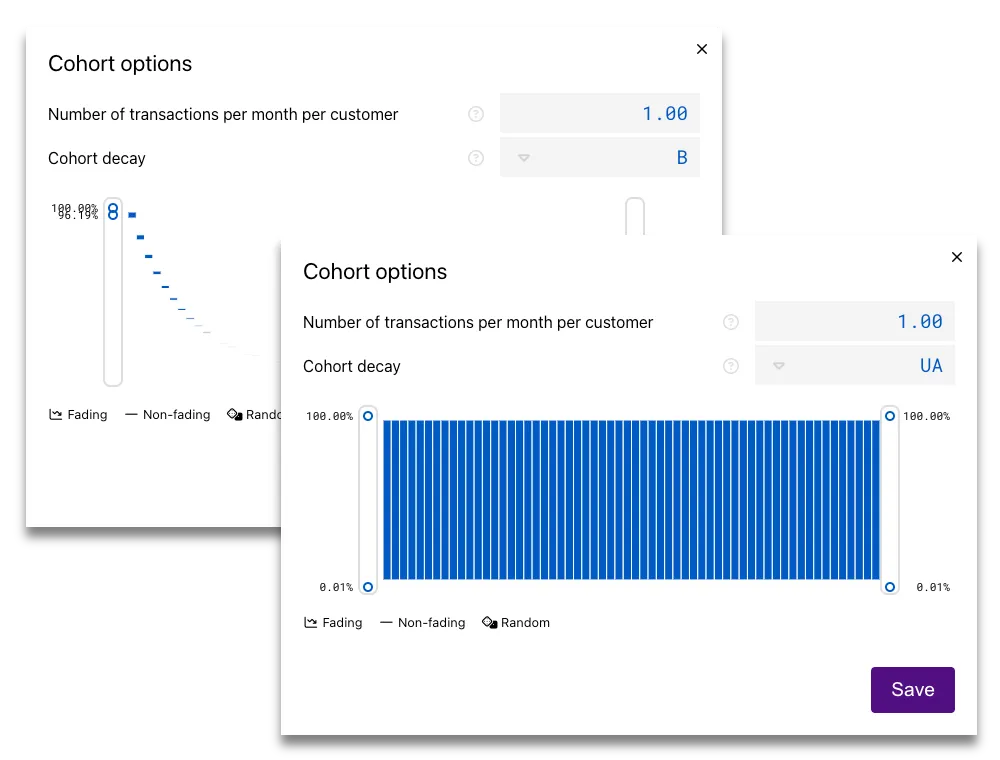Select Fading preset in front dialog
Screen dimensions: 1000x760
pyautogui.click(x=333, y=622)
